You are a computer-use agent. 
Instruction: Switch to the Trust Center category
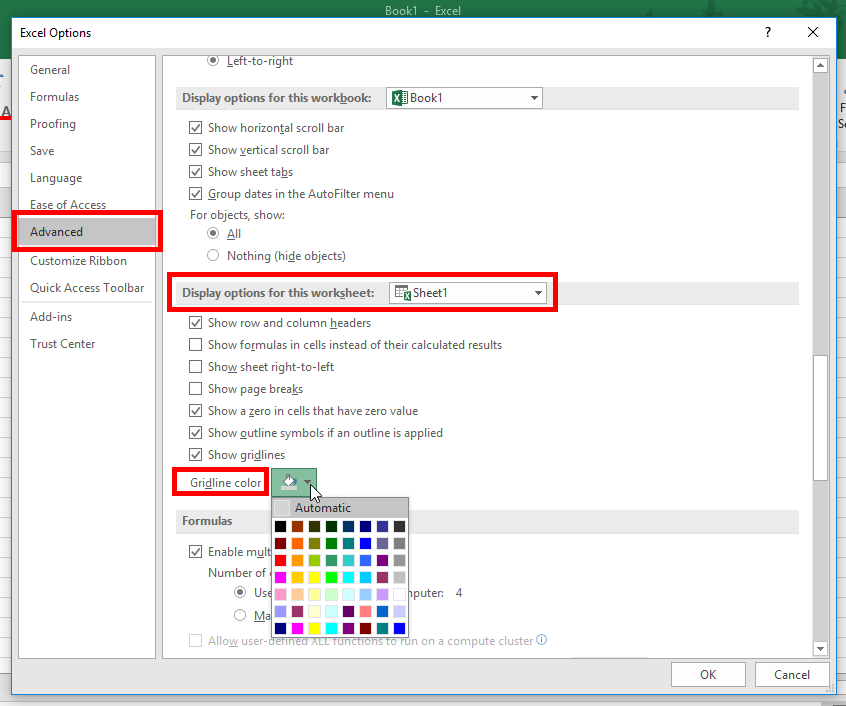[x=61, y=343]
